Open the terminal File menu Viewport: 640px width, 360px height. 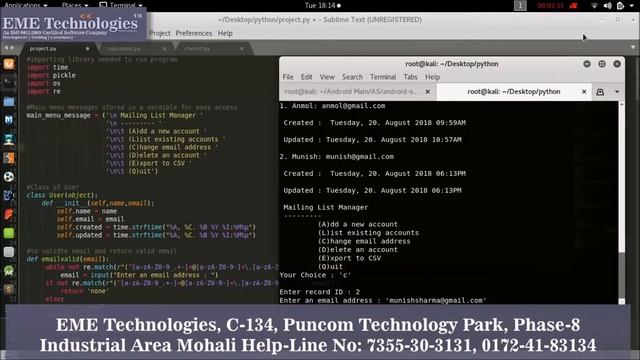click(288, 77)
